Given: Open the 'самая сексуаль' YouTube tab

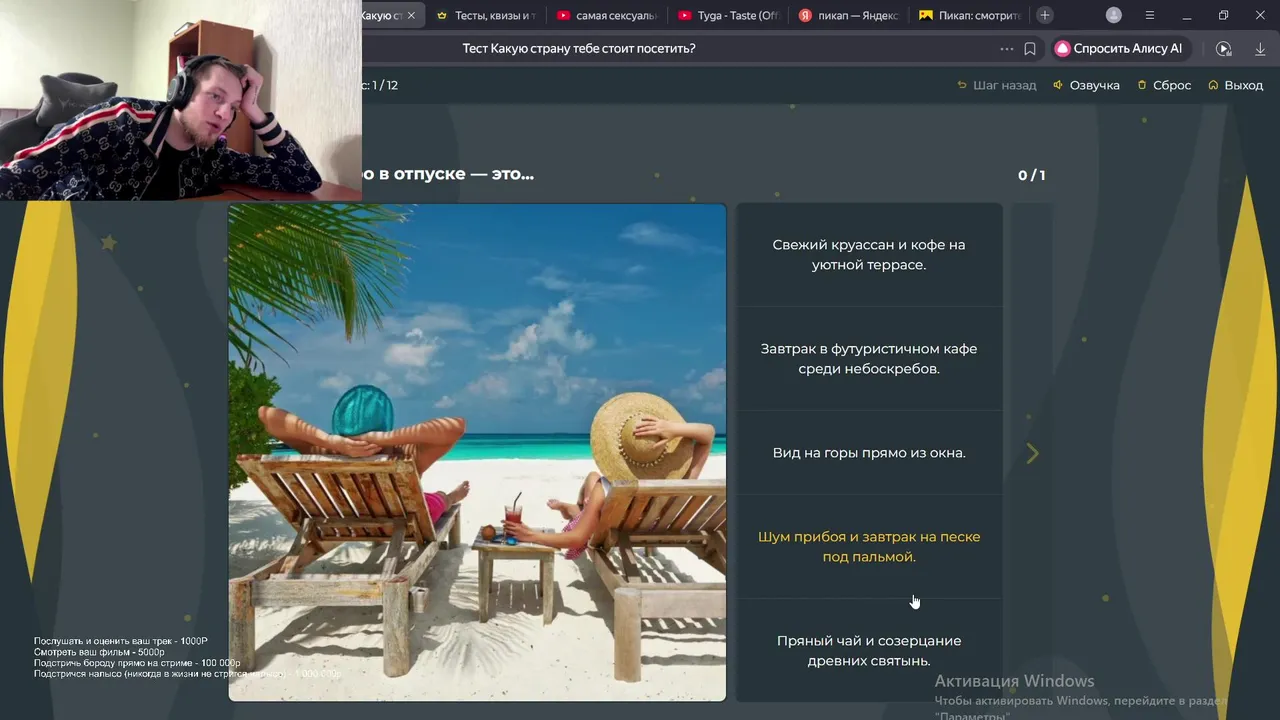Looking at the screenshot, I should click(607, 15).
